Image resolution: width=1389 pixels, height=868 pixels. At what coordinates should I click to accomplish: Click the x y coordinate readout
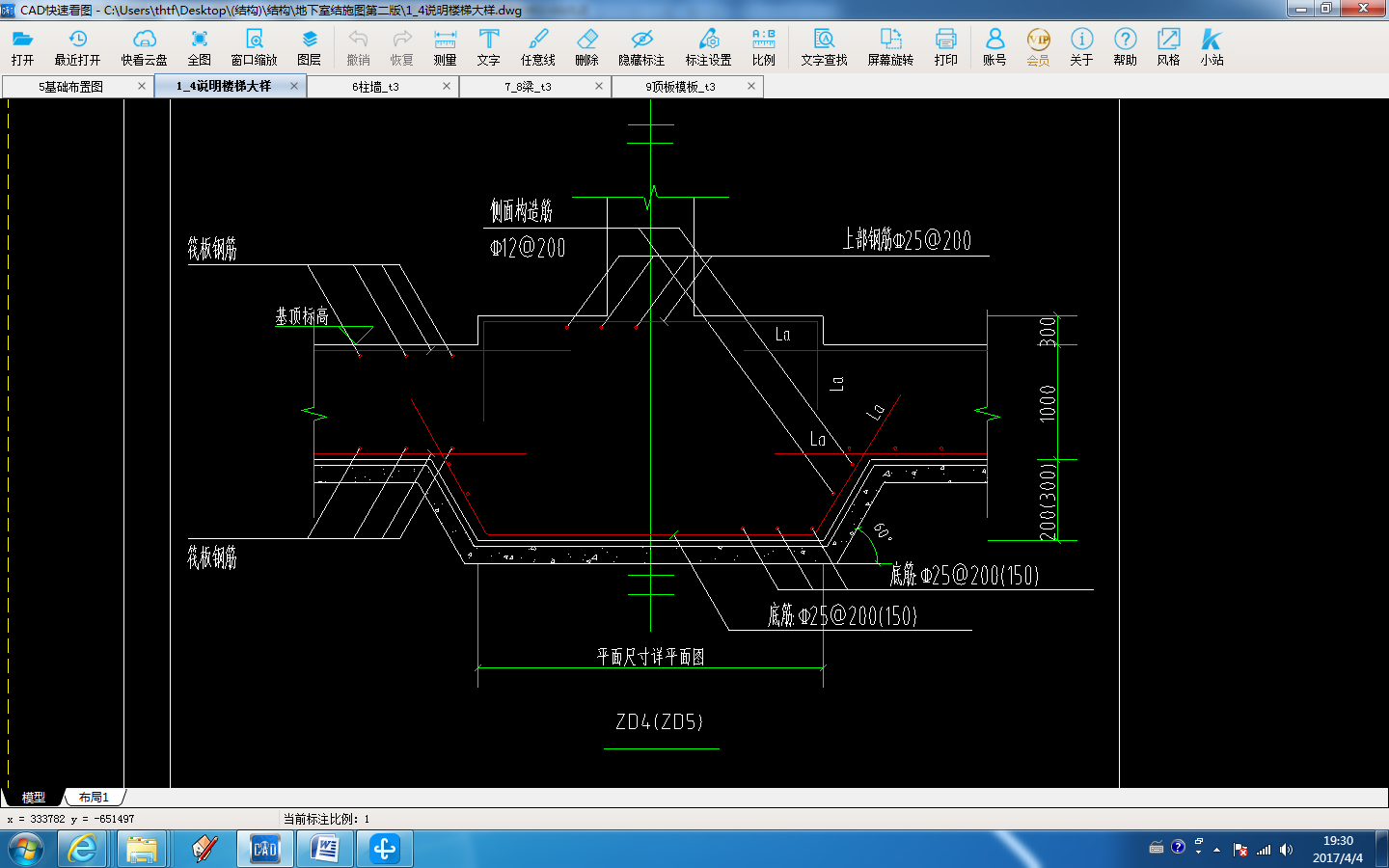(70, 819)
